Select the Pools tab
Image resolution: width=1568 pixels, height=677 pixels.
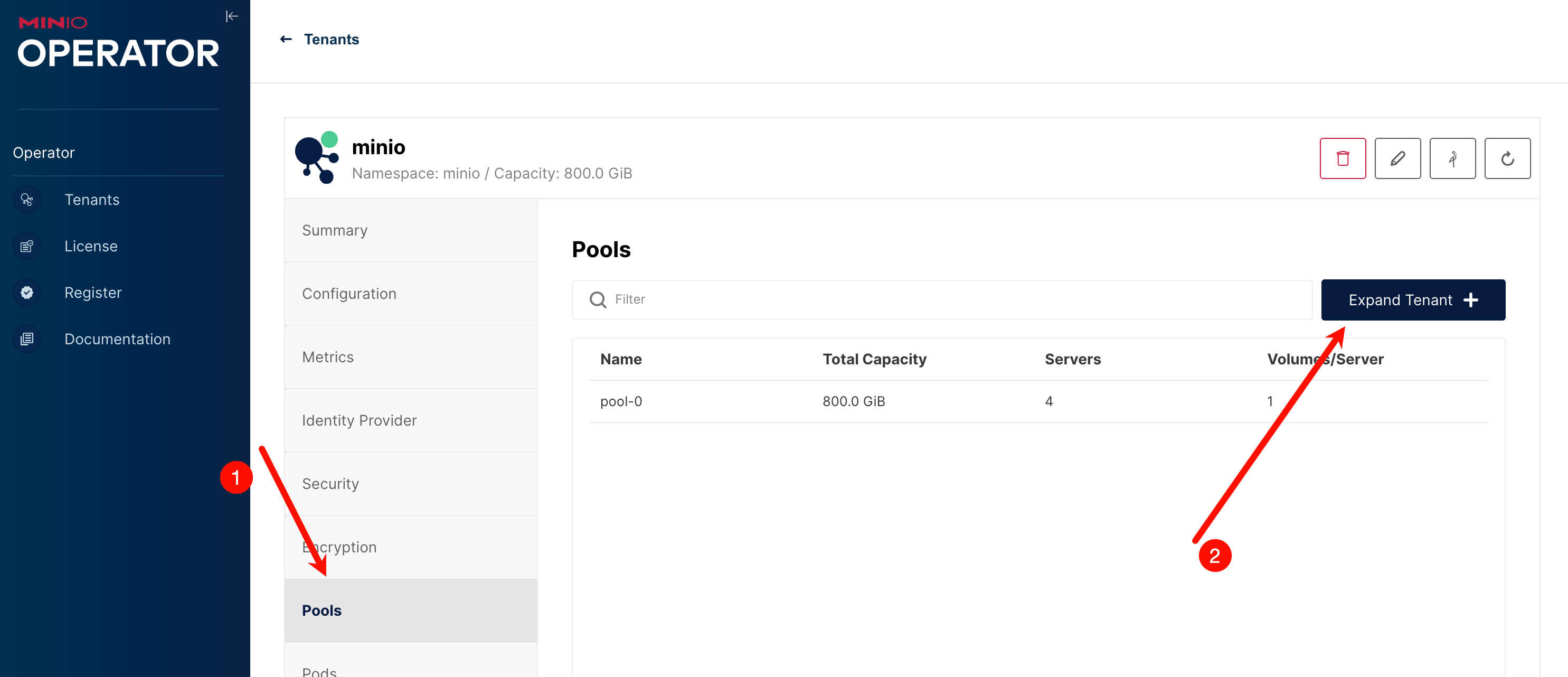click(322, 610)
